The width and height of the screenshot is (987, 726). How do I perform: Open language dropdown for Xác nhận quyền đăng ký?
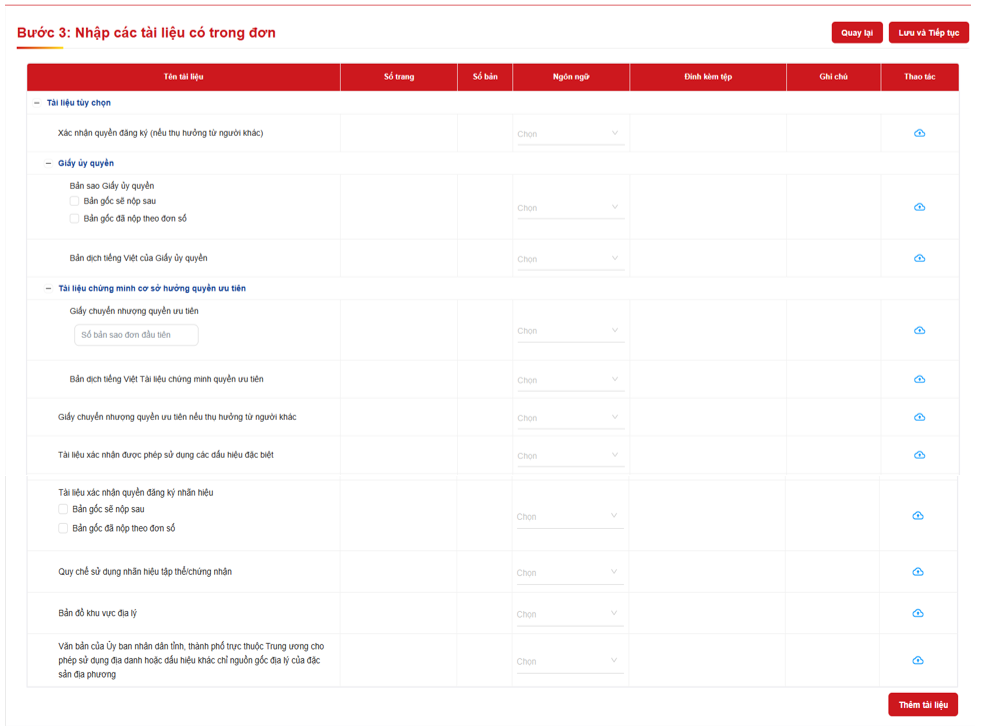[x=568, y=134]
